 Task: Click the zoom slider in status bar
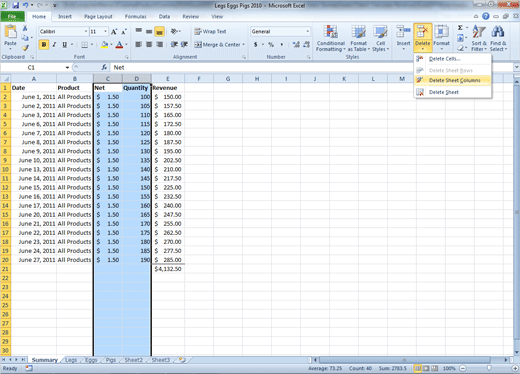489,368
